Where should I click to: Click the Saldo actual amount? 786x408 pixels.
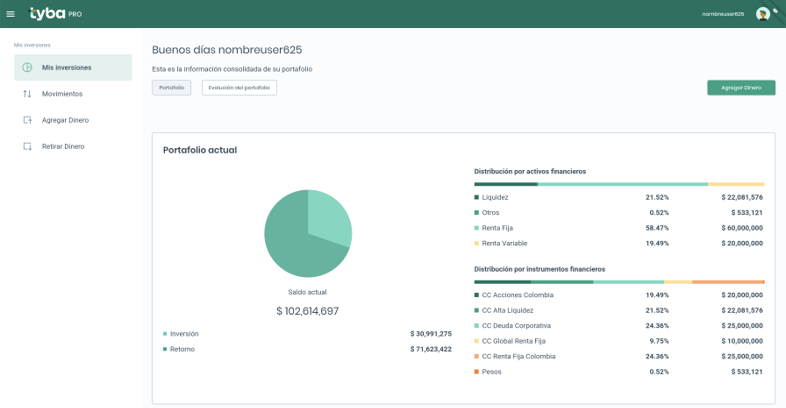[x=307, y=311]
